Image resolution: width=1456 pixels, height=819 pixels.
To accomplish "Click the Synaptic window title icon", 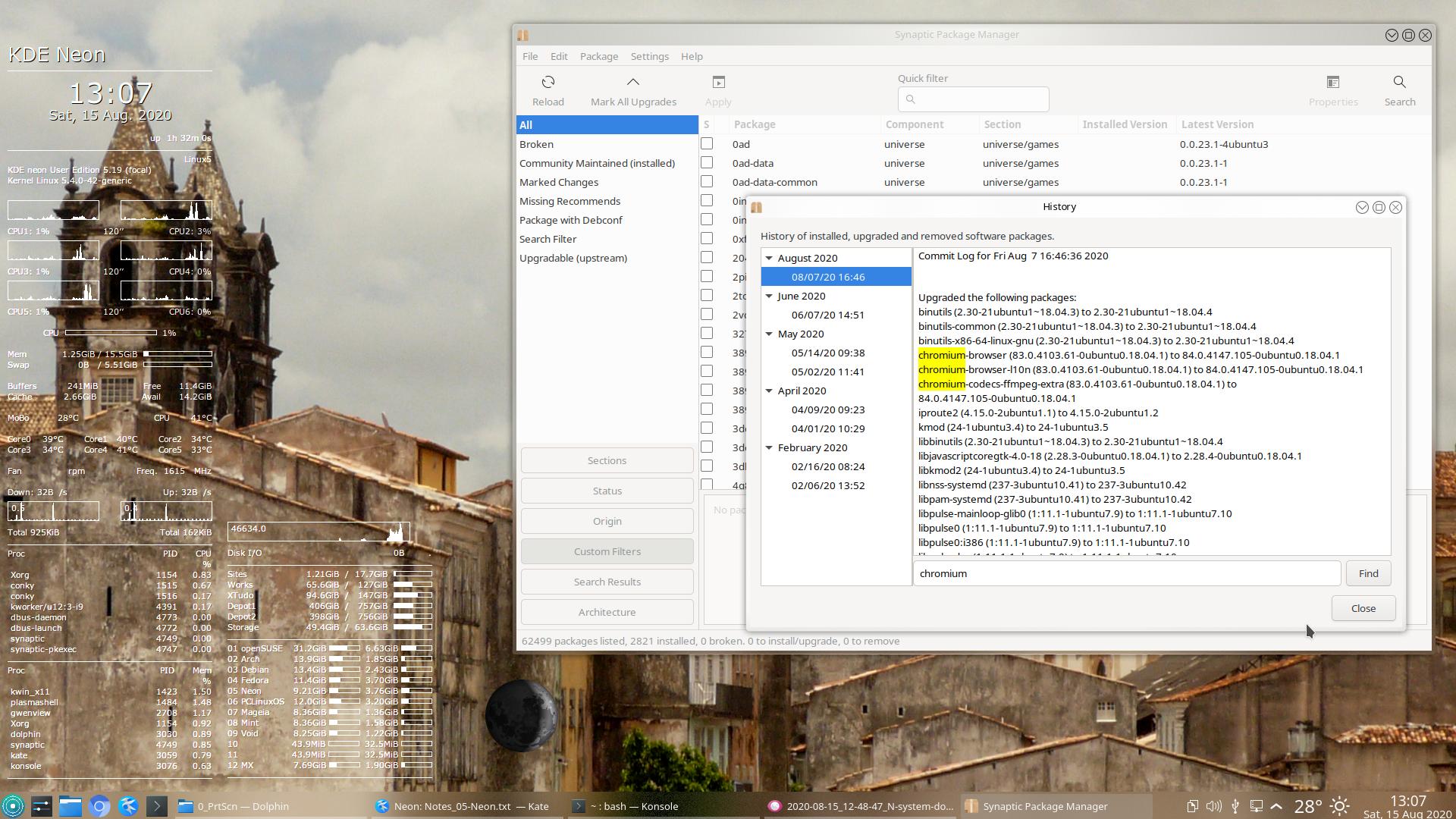I will [x=522, y=35].
